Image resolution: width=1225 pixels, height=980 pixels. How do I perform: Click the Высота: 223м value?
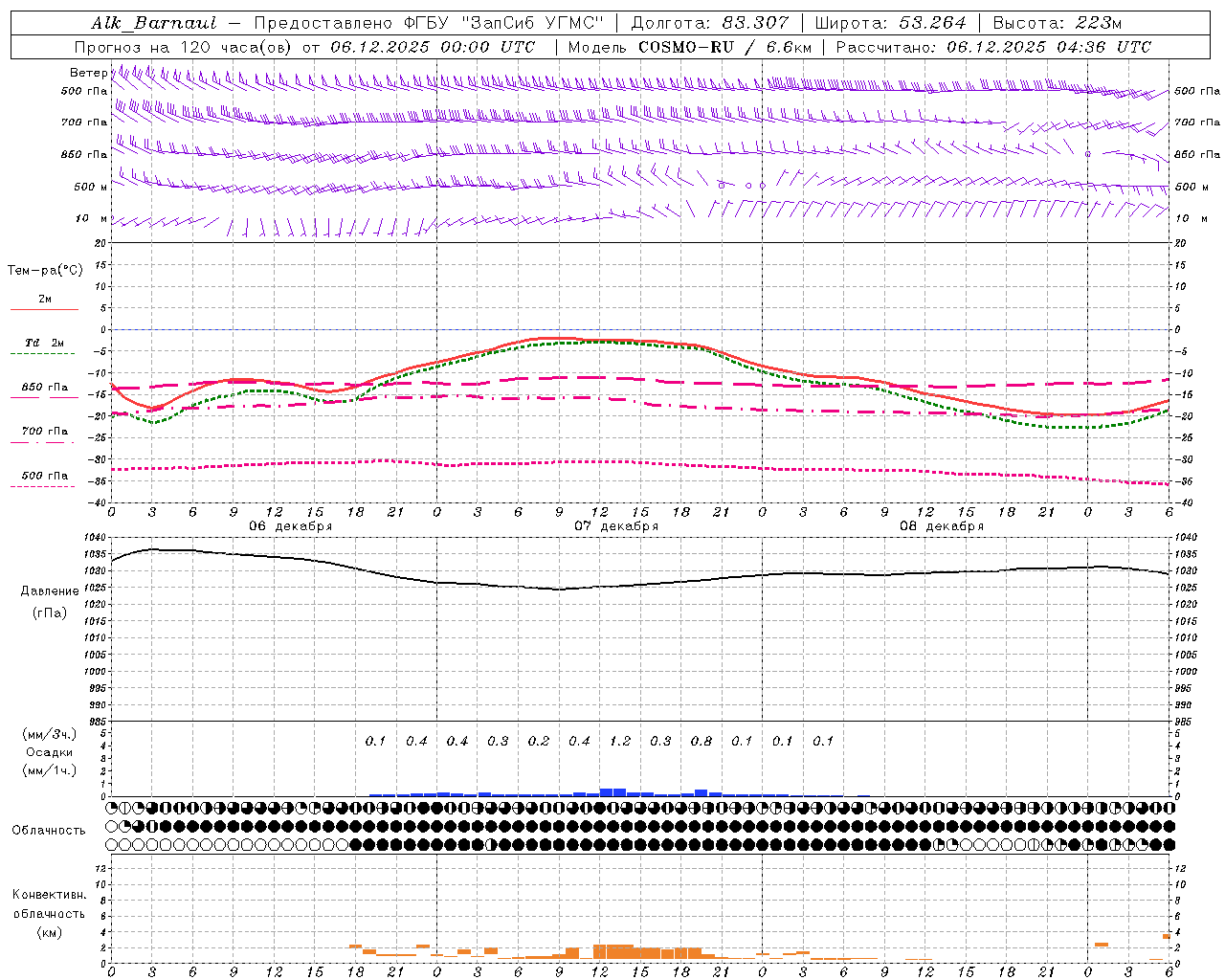coord(1057,23)
